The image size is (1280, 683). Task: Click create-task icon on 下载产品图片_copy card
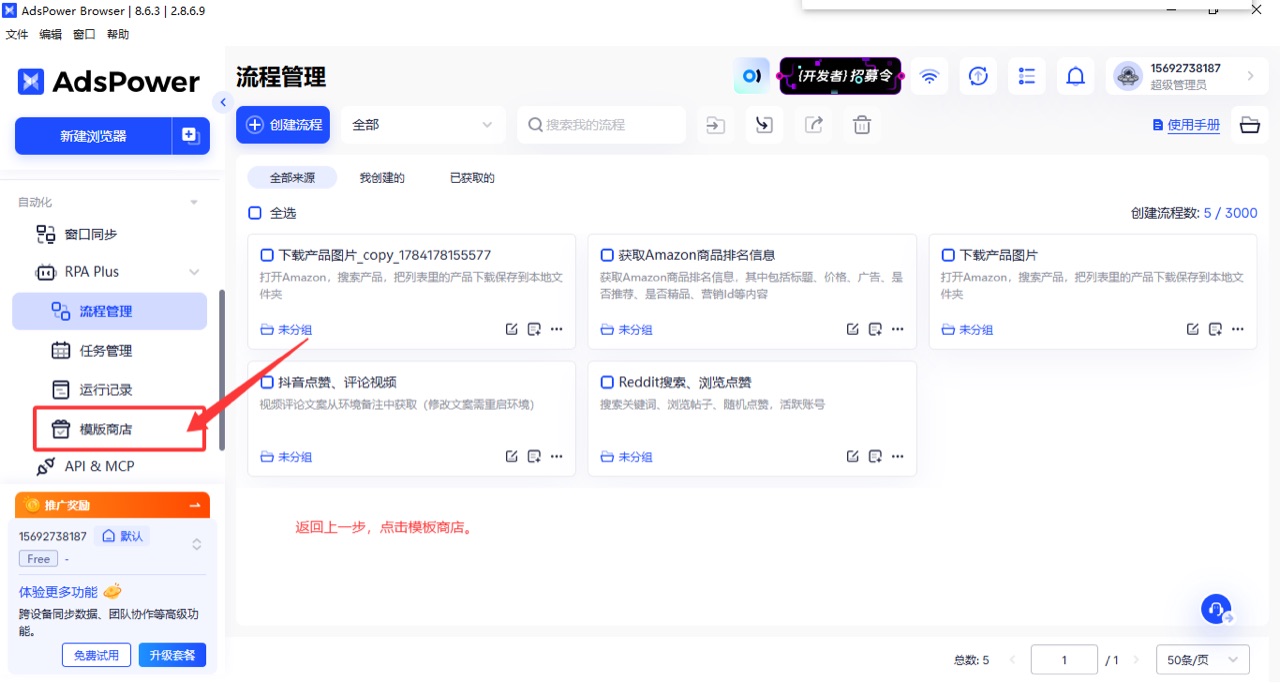[x=534, y=329]
